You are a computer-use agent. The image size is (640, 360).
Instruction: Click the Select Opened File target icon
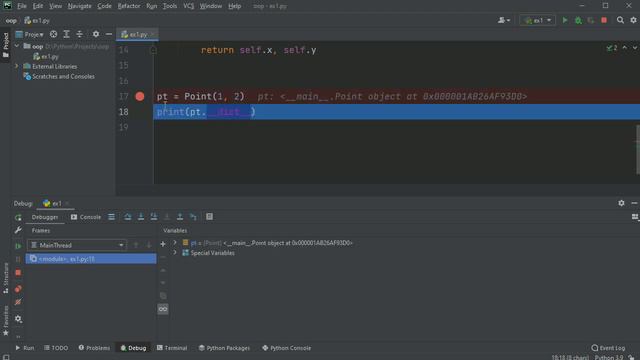(x=53, y=34)
